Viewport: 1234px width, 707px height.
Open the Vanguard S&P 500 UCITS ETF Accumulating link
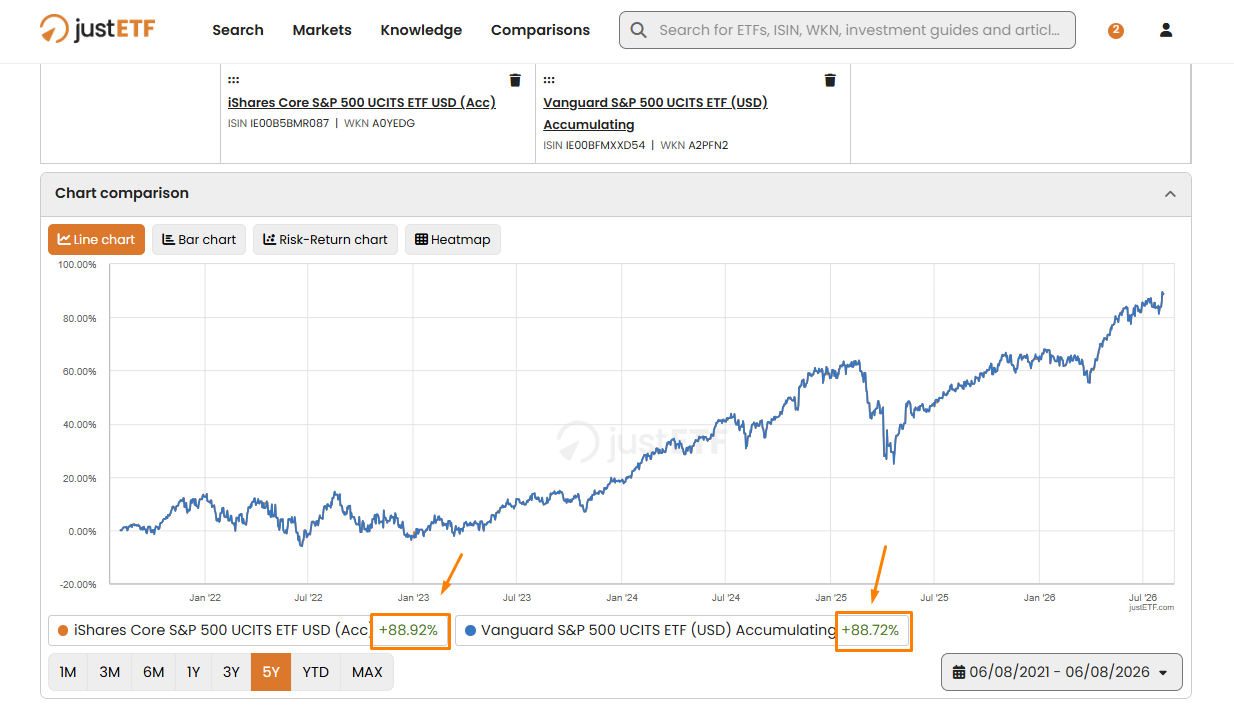click(655, 113)
